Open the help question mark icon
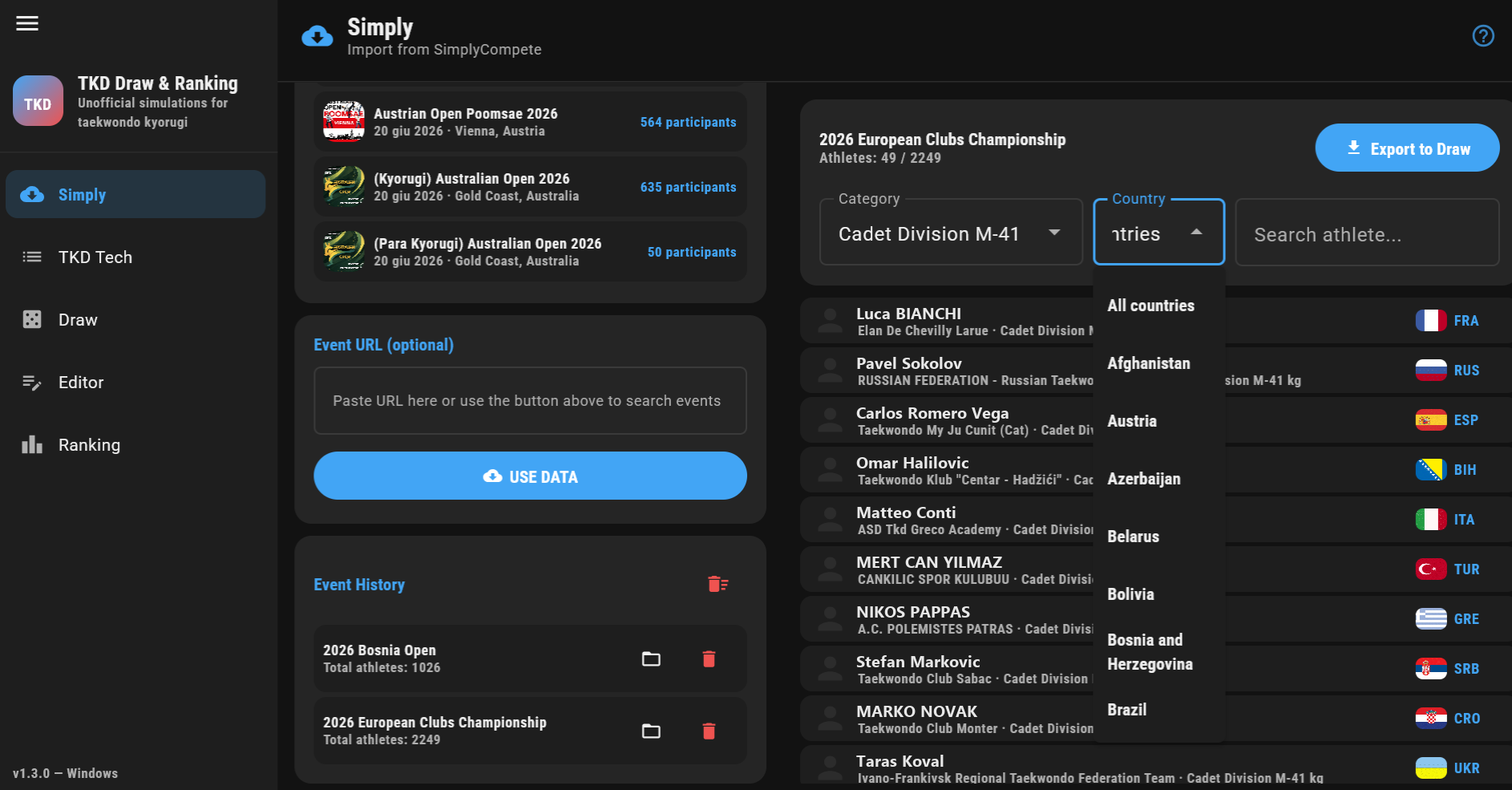Image resolution: width=1512 pixels, height=790 pixels. pyautogui.click(x=1483, y=36)
